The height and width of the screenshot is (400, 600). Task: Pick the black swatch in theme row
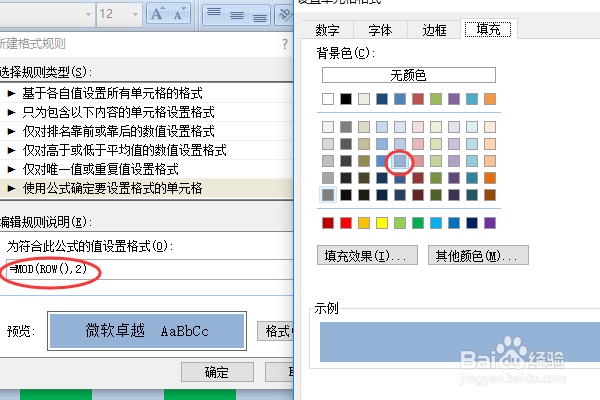tap(346, 99)
